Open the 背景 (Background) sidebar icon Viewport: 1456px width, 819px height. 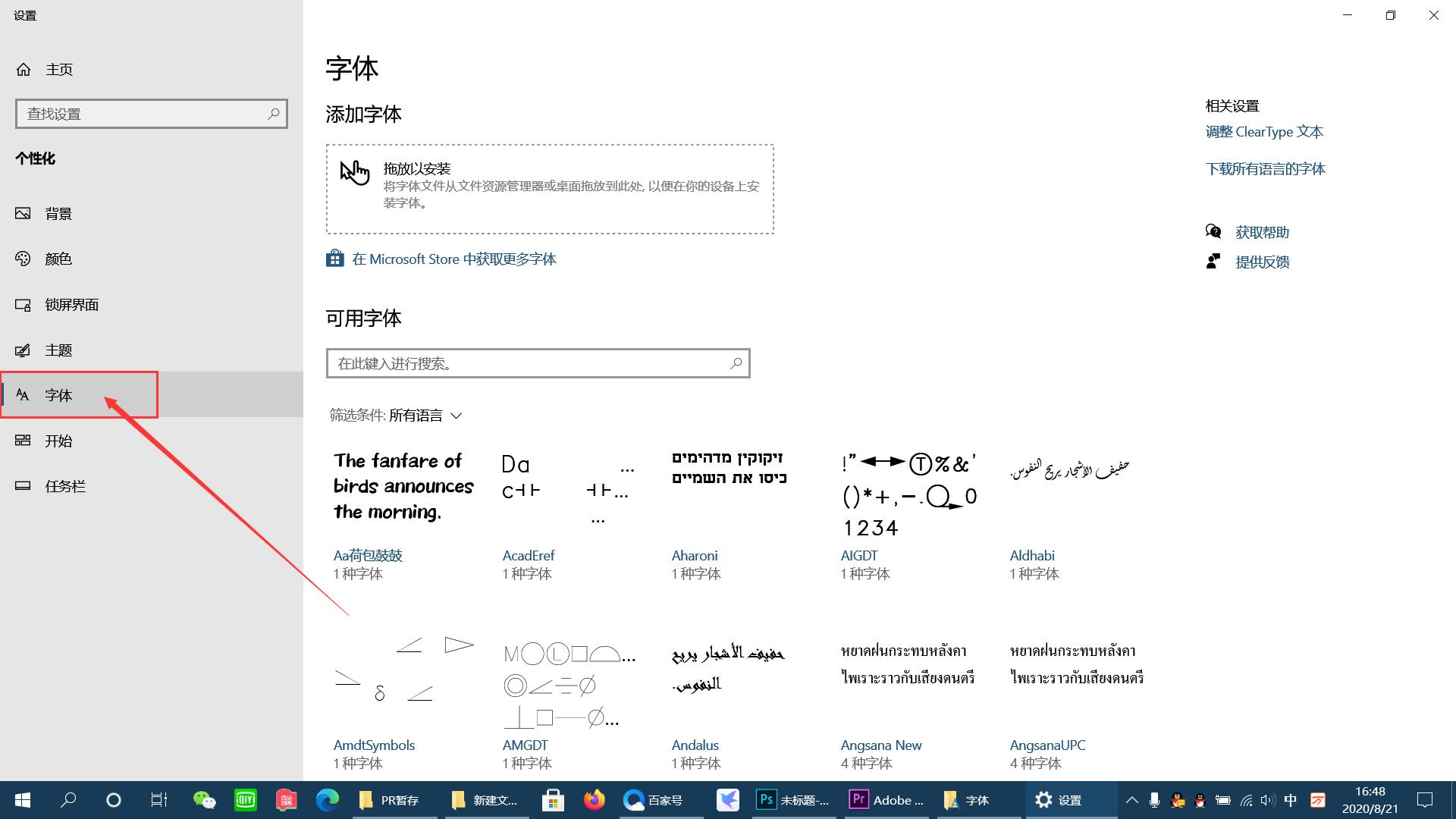(23, 213)
